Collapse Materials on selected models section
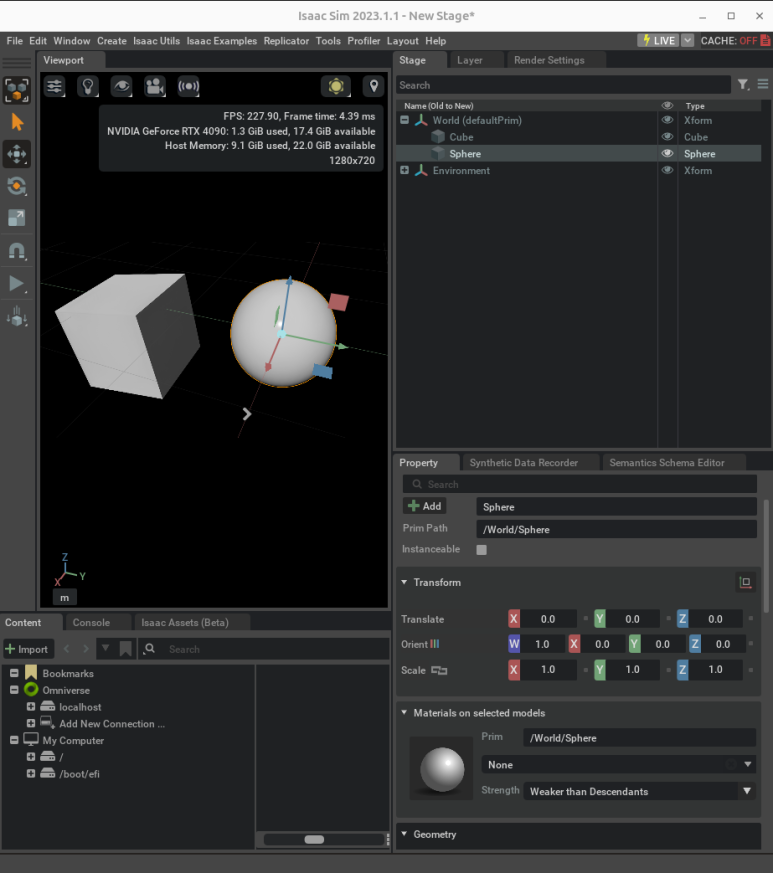 tap(404, 713)
